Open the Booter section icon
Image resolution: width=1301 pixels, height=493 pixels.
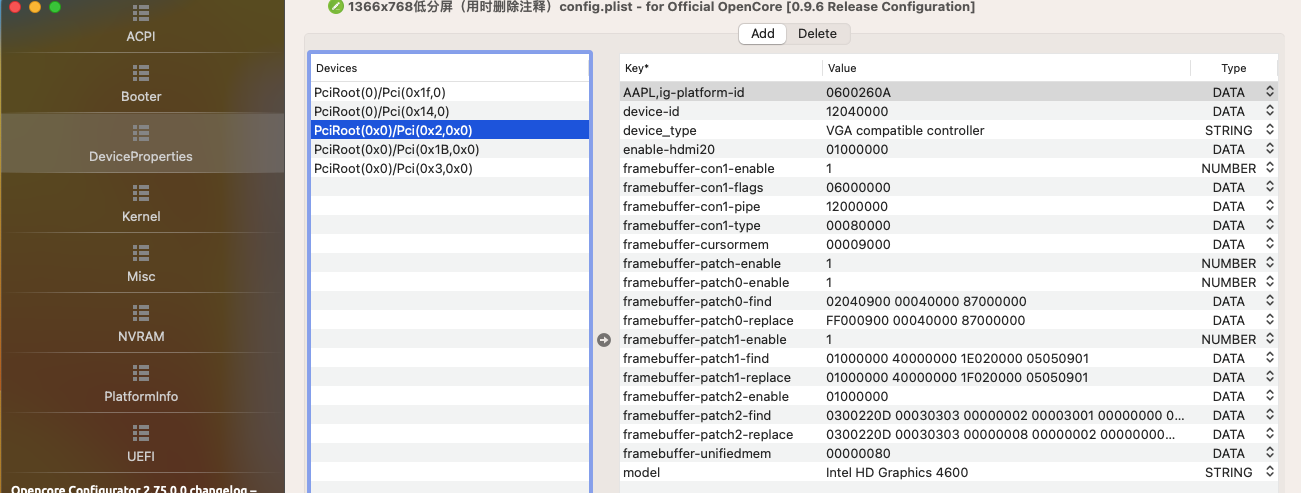[x=141, y=73]
